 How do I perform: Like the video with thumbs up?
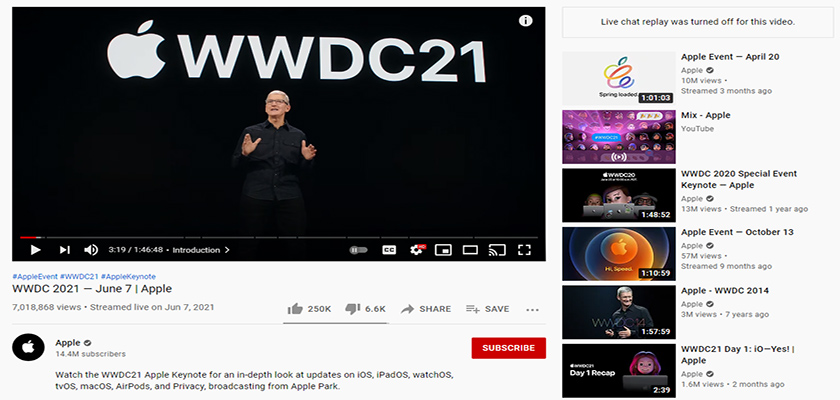[x=309, y=309]
